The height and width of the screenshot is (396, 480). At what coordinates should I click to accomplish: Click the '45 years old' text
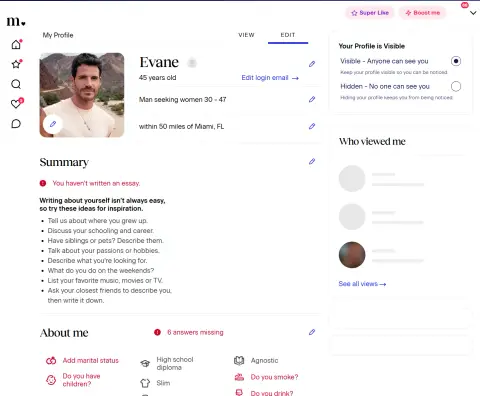(x=157, y=78)
